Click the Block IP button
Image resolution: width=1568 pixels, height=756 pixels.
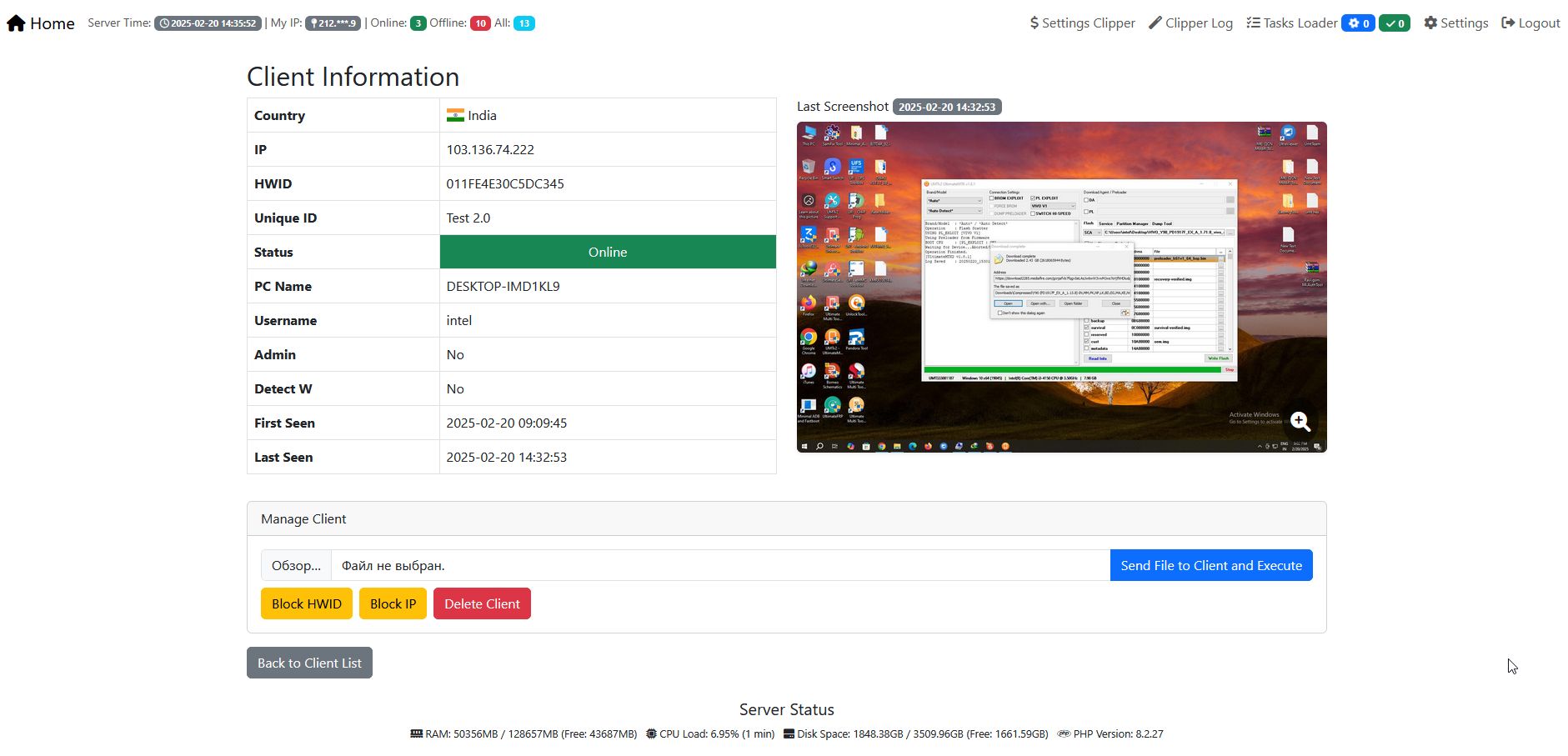pyautogui.click(x=393, y=603)
